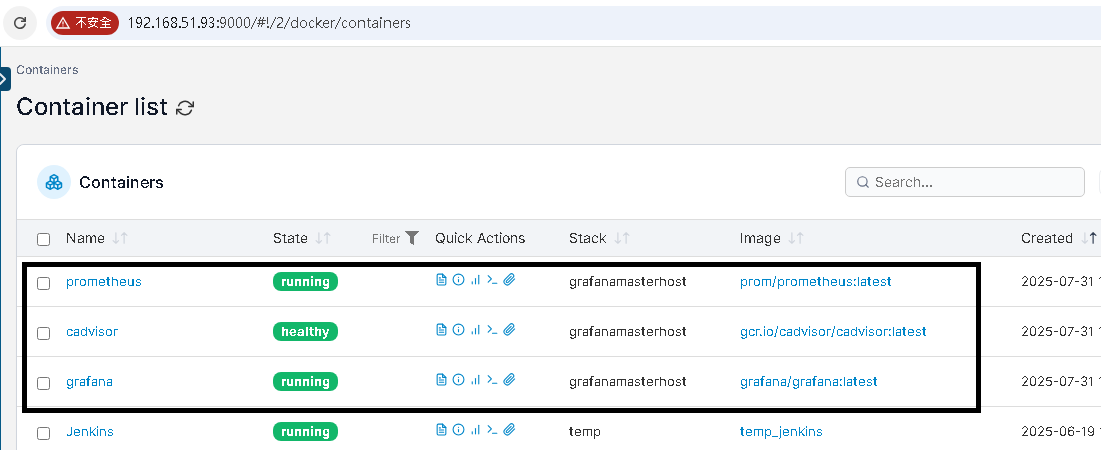Reload the browser page

point(20,22)
